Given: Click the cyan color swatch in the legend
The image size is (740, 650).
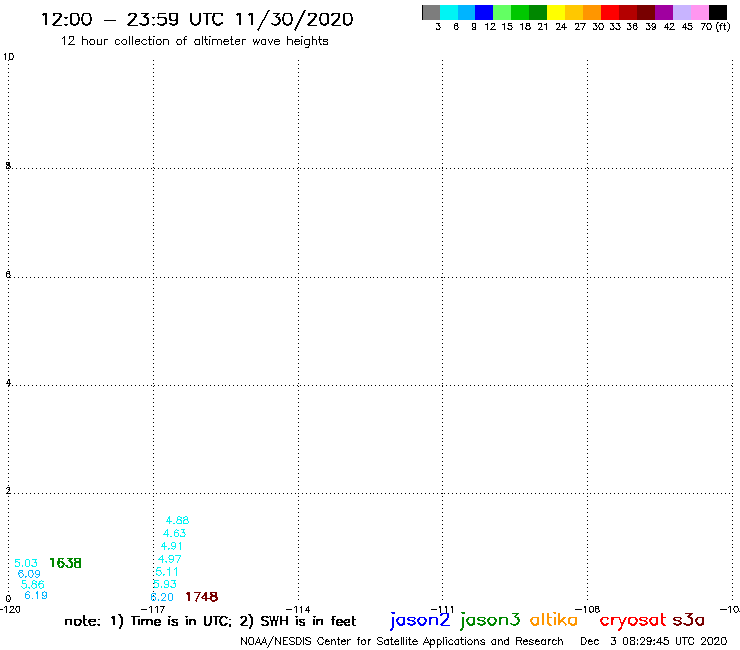Looking at the screenshot, I should [449, 13].
